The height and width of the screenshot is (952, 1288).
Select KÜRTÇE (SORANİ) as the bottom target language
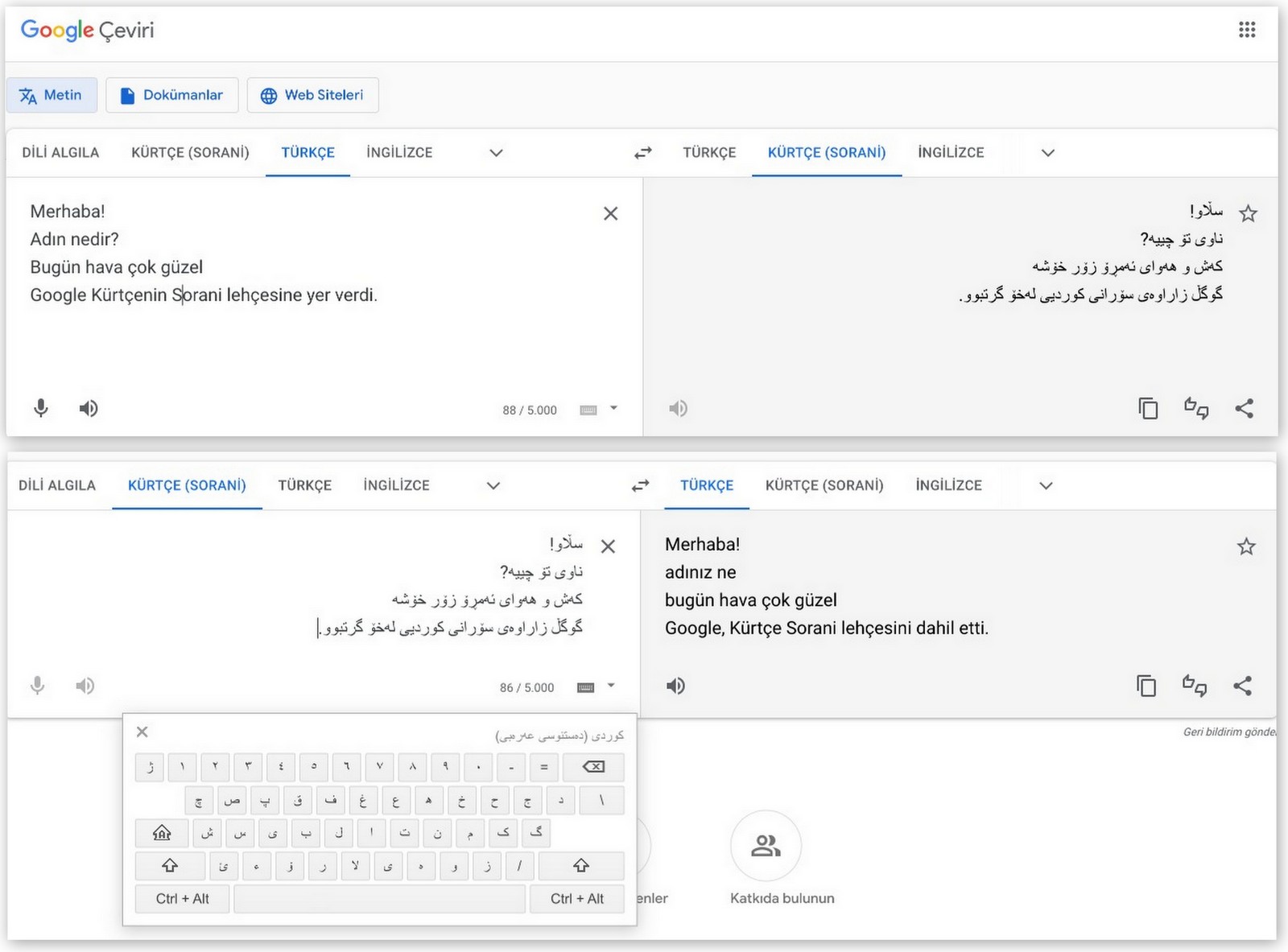(824, 485)
